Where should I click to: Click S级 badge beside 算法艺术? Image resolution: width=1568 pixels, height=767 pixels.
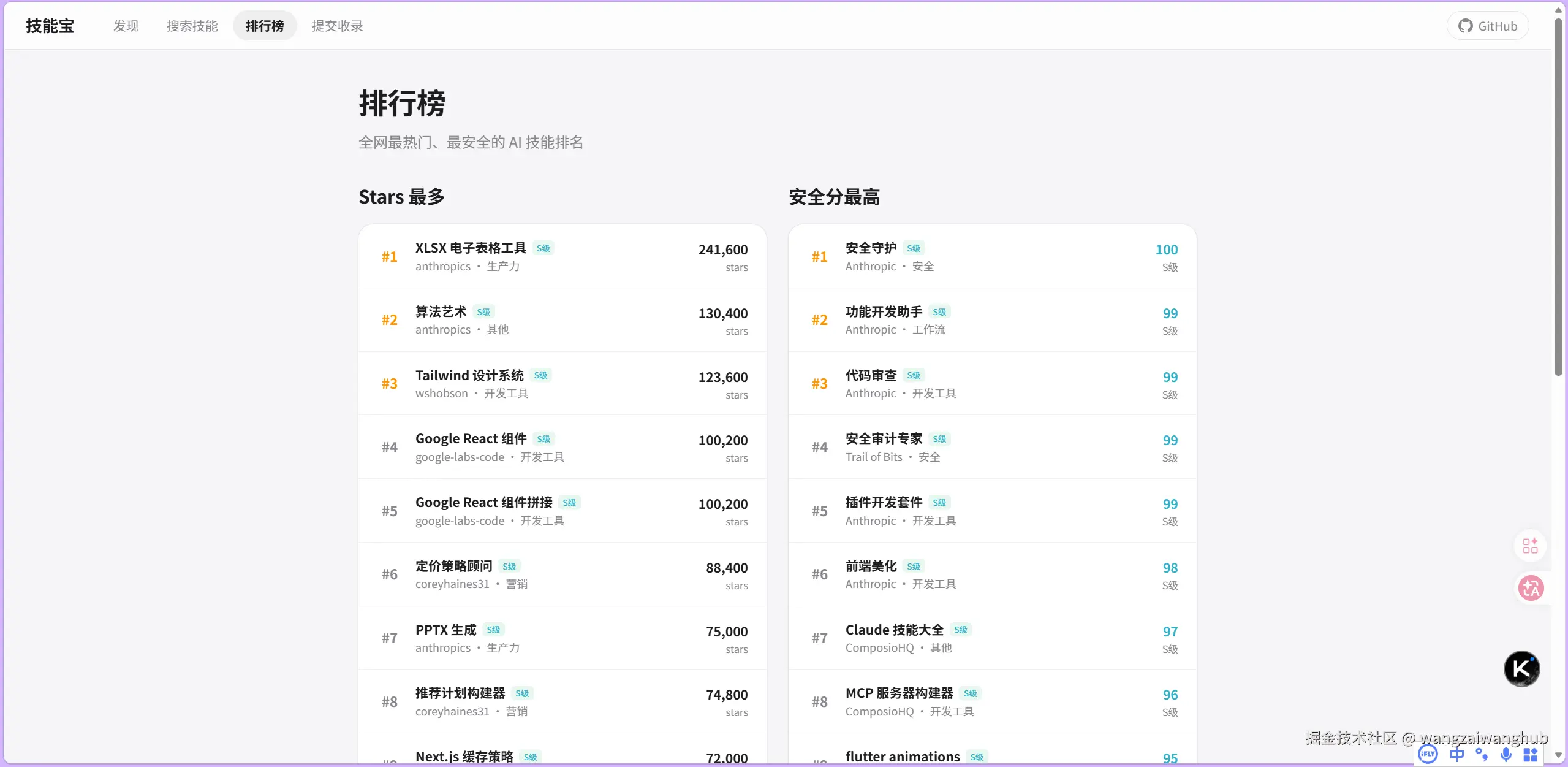pos(483,312)
